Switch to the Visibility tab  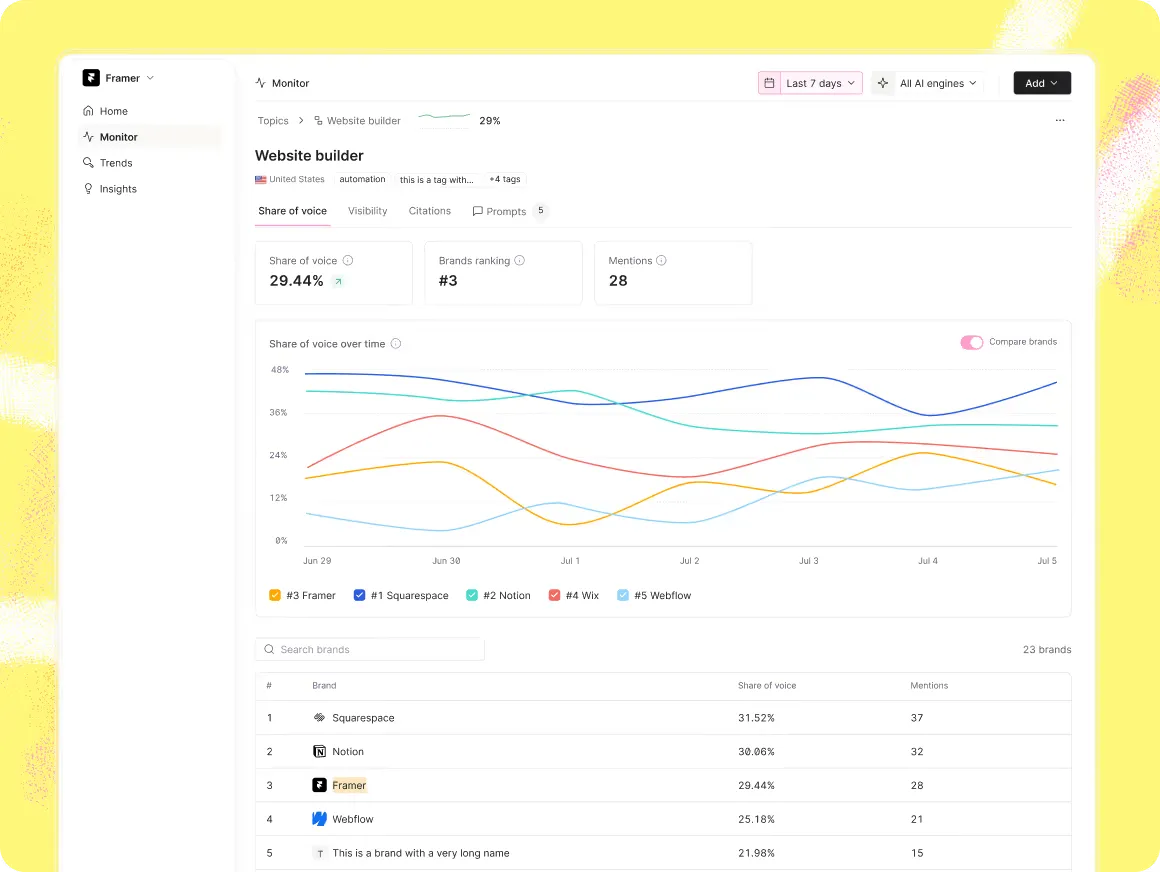(x=368, y=211)
